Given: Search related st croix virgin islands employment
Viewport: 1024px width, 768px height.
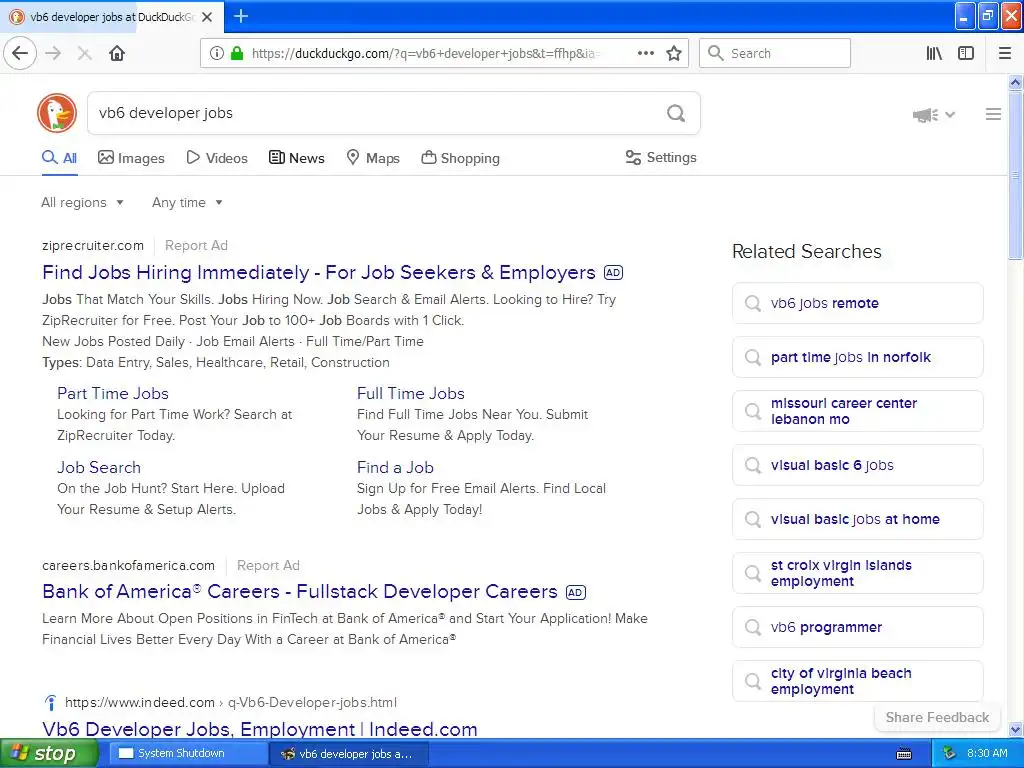Looking at the screenshot, I should click(x=857, y=573).
